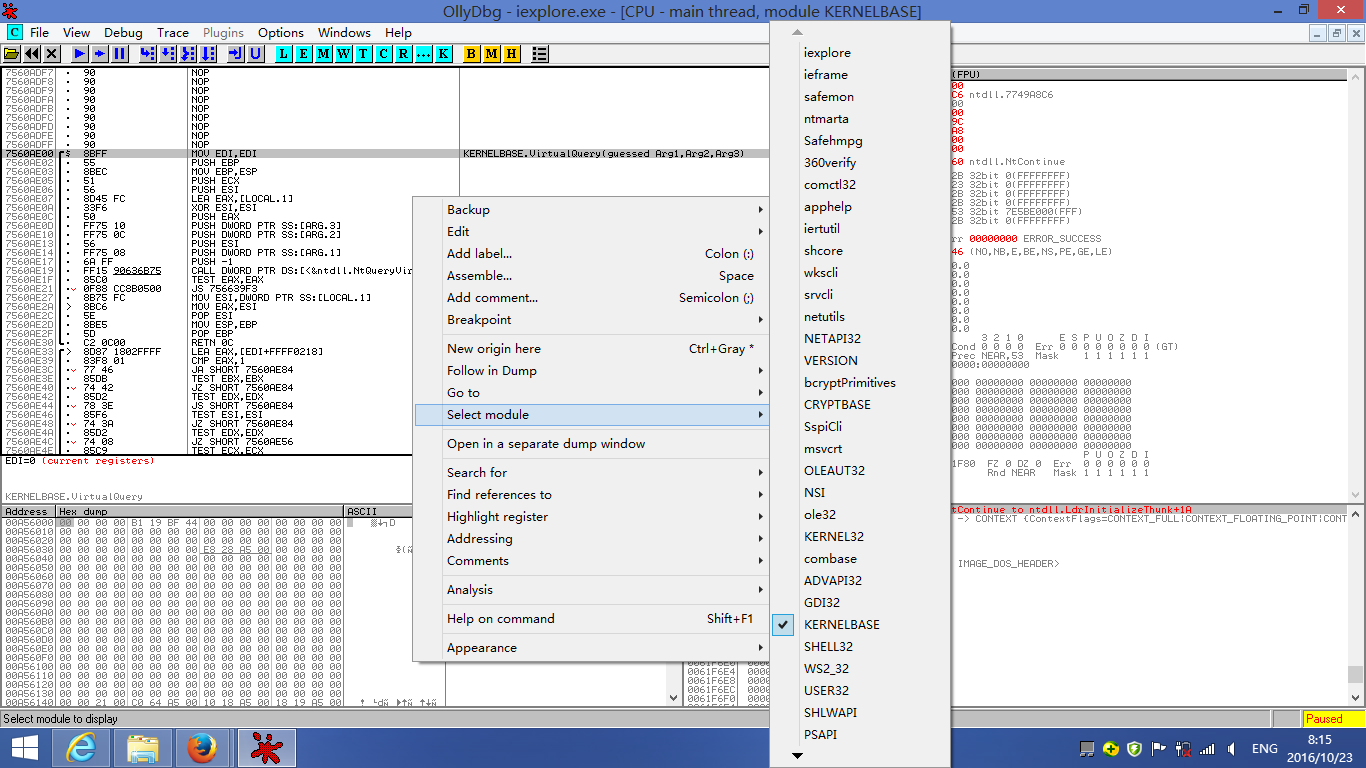Expand the Follow in Dump submenu

point(592,371)
